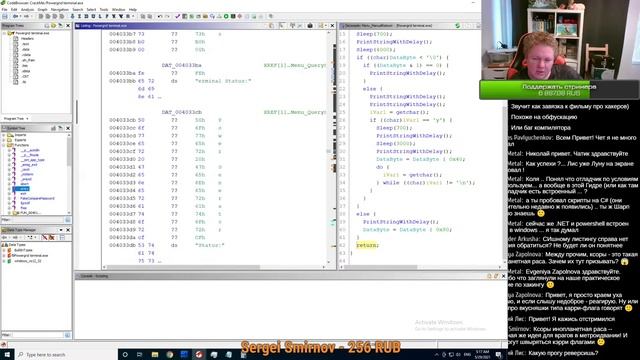Expand the Powergrid terminal.exe data types

click(4, 256)
